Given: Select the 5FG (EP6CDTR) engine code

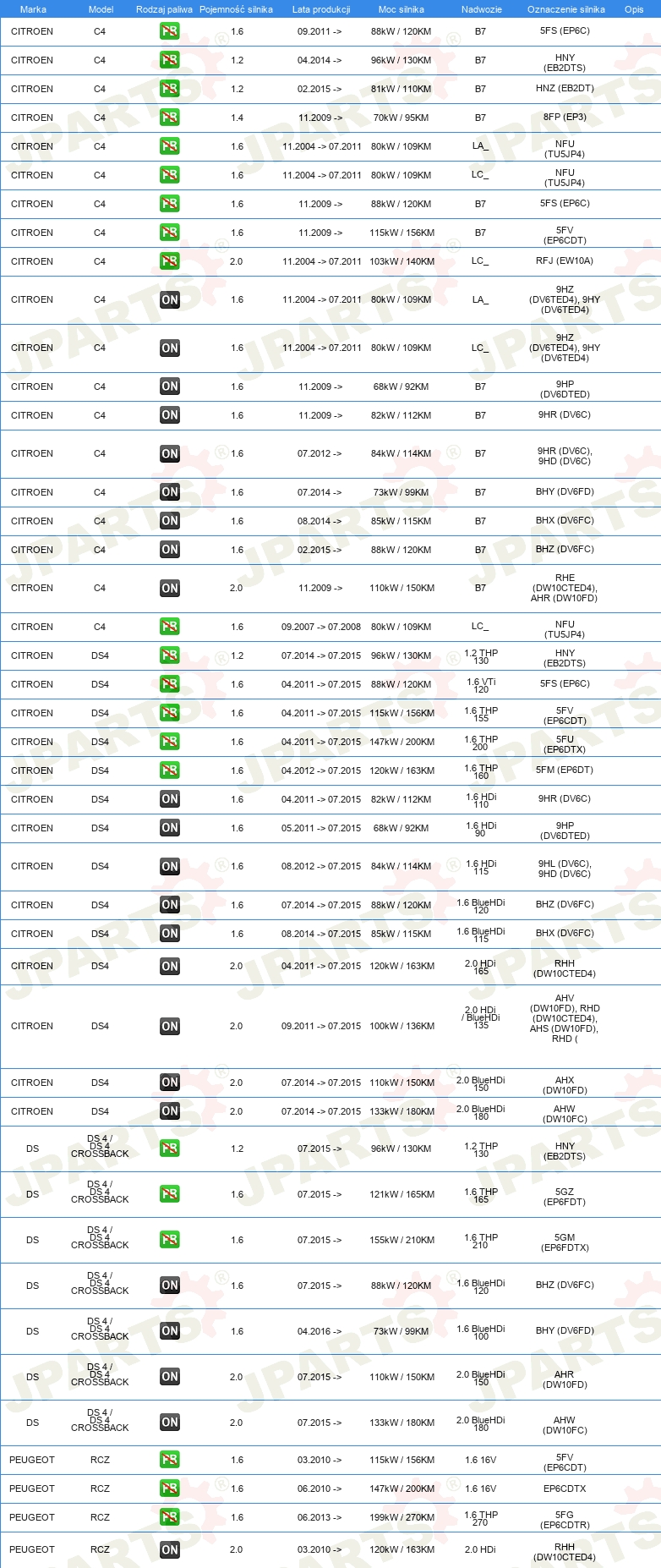Looking at the screenshot, I should click(565, 1520).
